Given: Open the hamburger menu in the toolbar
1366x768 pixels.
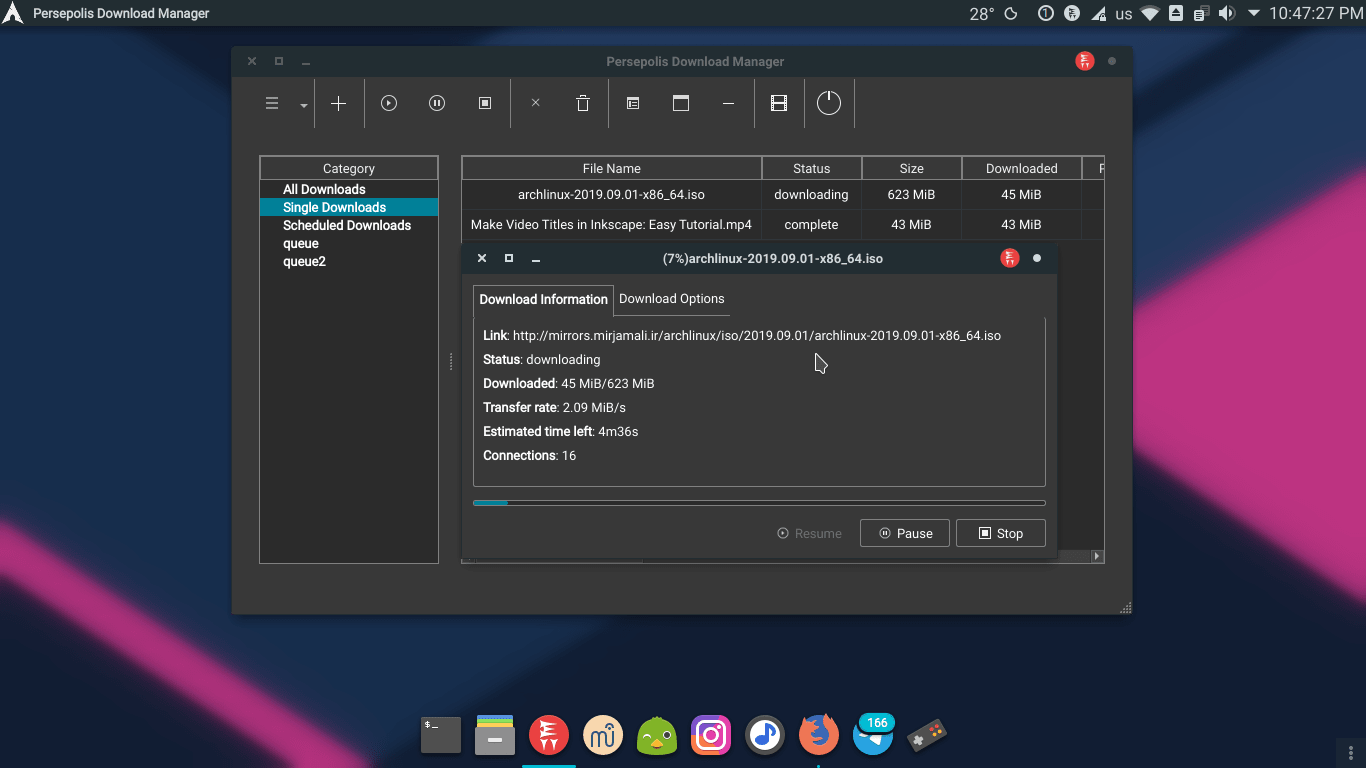Looking at the screenshot, I should click(272, 103).
